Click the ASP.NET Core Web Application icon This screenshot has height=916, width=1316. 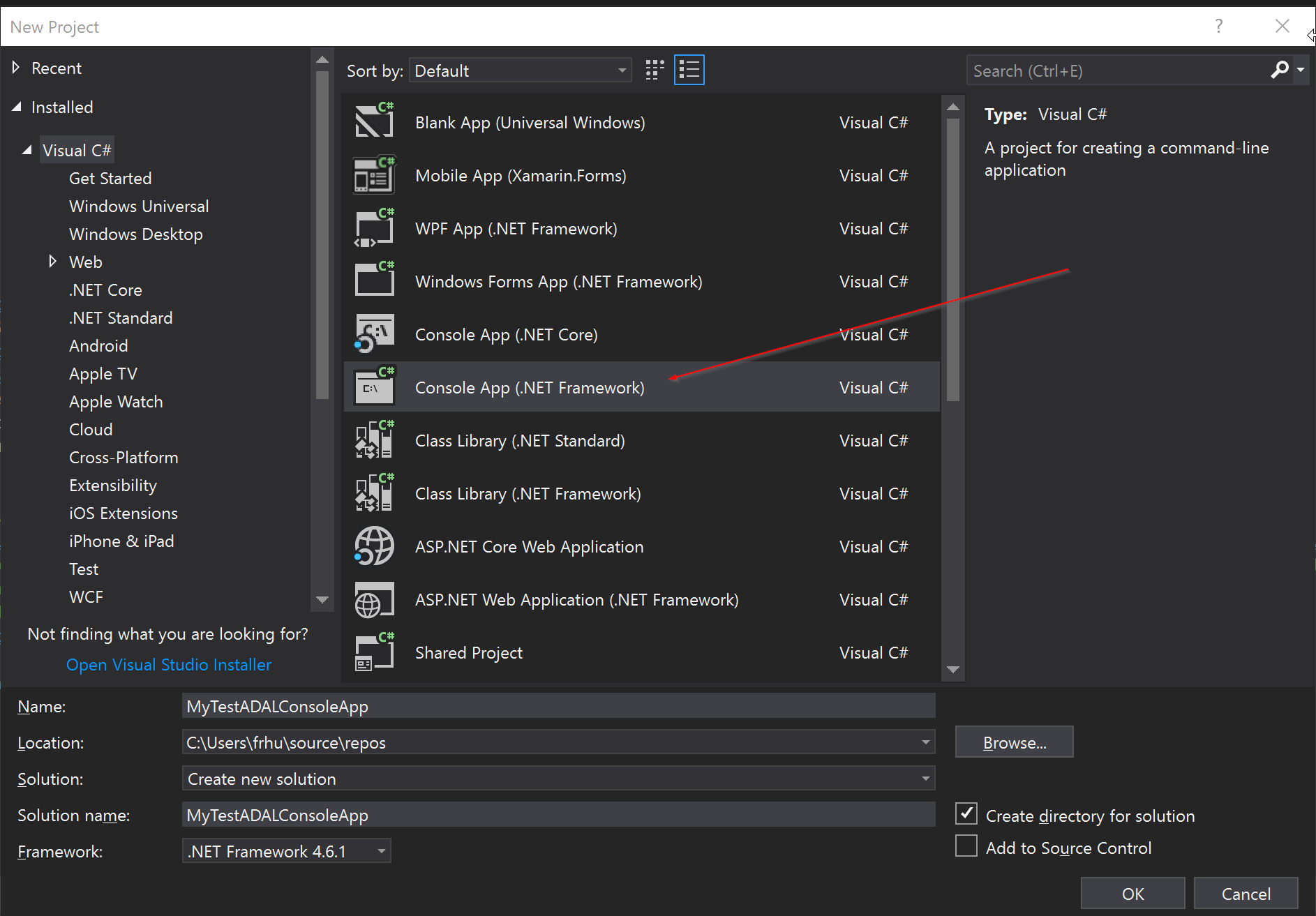pos(375,546)
